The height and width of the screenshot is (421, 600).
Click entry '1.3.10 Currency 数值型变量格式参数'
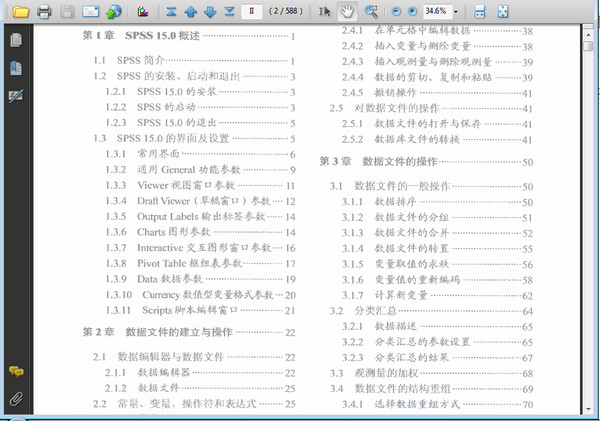point(189,295)
